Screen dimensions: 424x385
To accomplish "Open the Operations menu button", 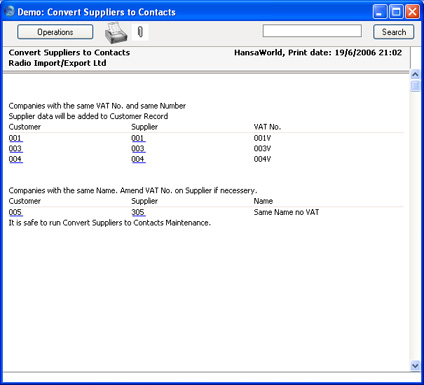I will (55, 32).
